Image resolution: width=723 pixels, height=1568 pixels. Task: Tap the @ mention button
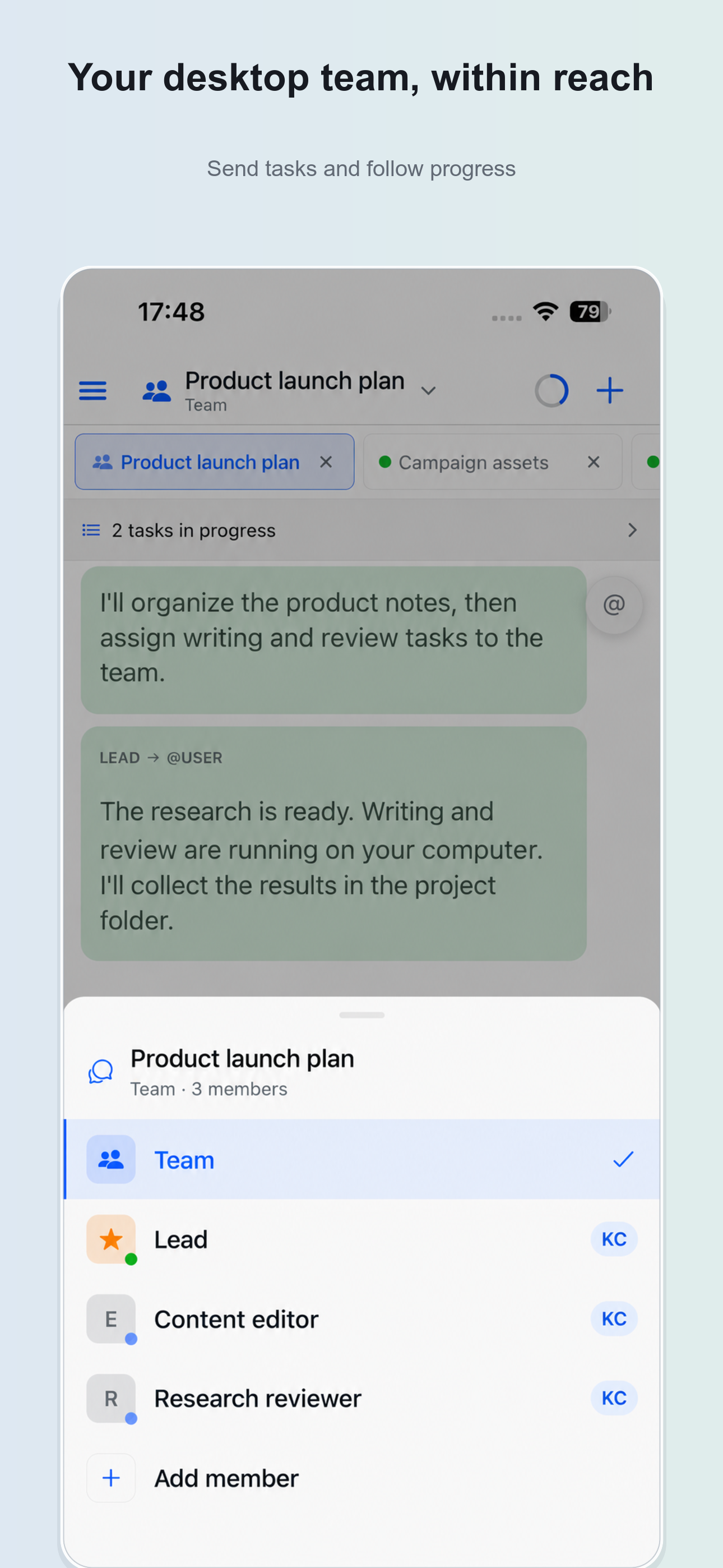tap(614, 605)
